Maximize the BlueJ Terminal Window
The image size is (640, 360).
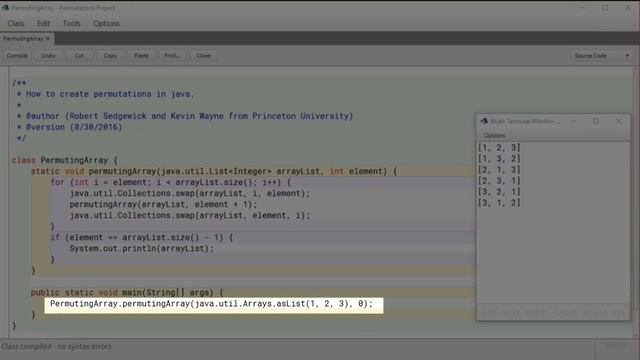click(x=596, y=121)
